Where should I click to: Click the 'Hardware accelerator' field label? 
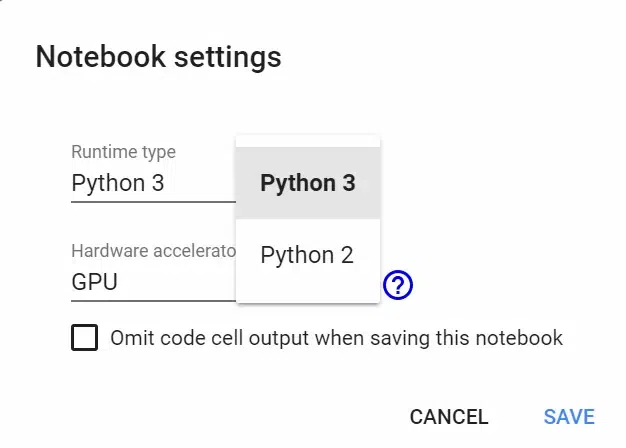point(152,251)
